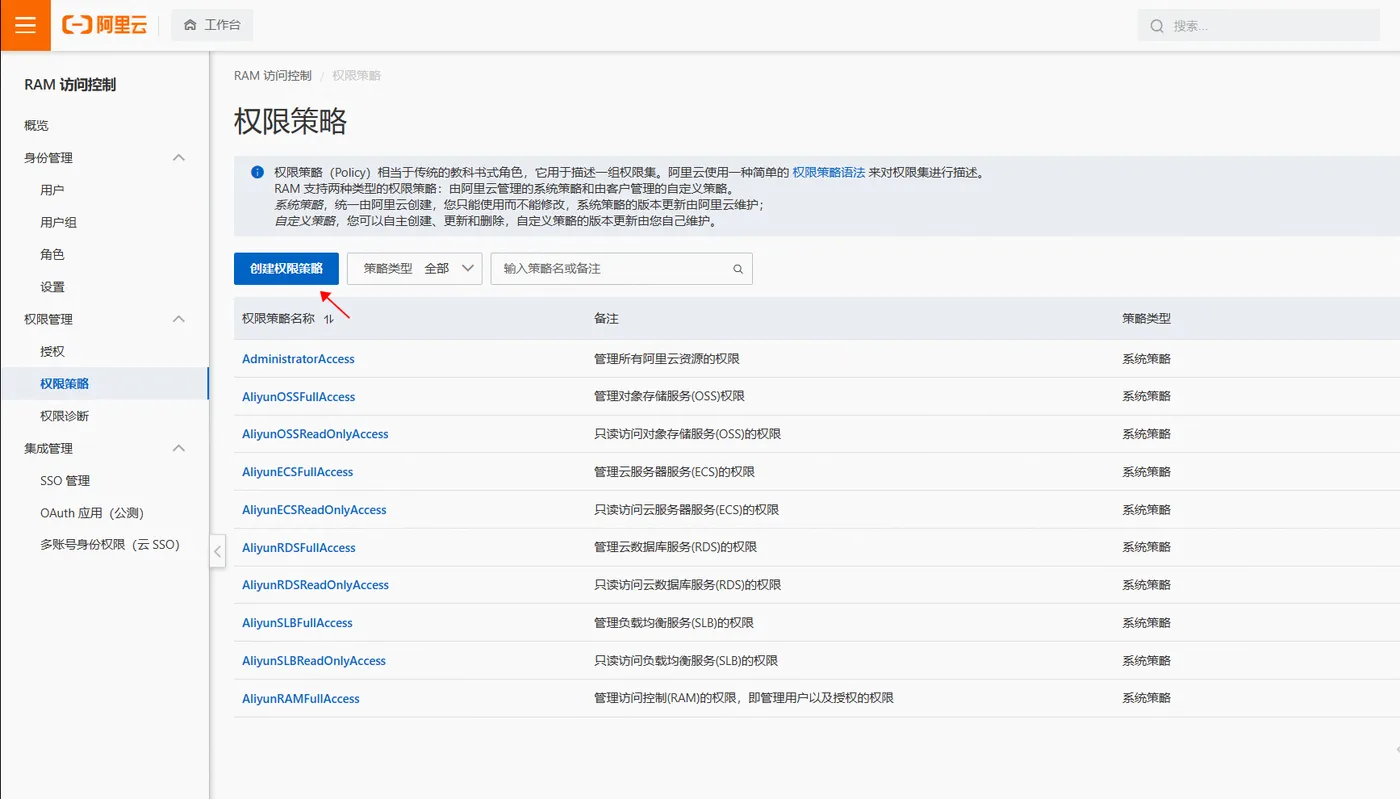This screenshot has width=1400, height=799.
Task: Sort by 权限策略名称 sort icon
Action: point(328,319)
